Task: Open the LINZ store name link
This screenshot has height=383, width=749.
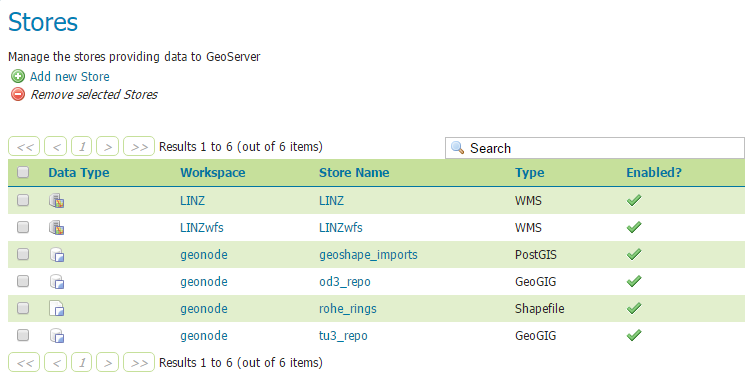Action: click(331, 201)
